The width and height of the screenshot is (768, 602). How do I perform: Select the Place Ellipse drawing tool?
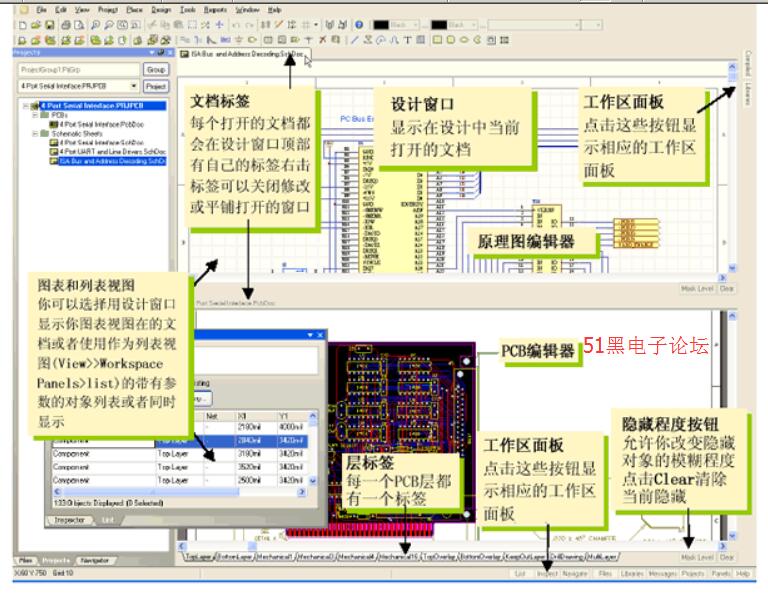pos(464,40)
